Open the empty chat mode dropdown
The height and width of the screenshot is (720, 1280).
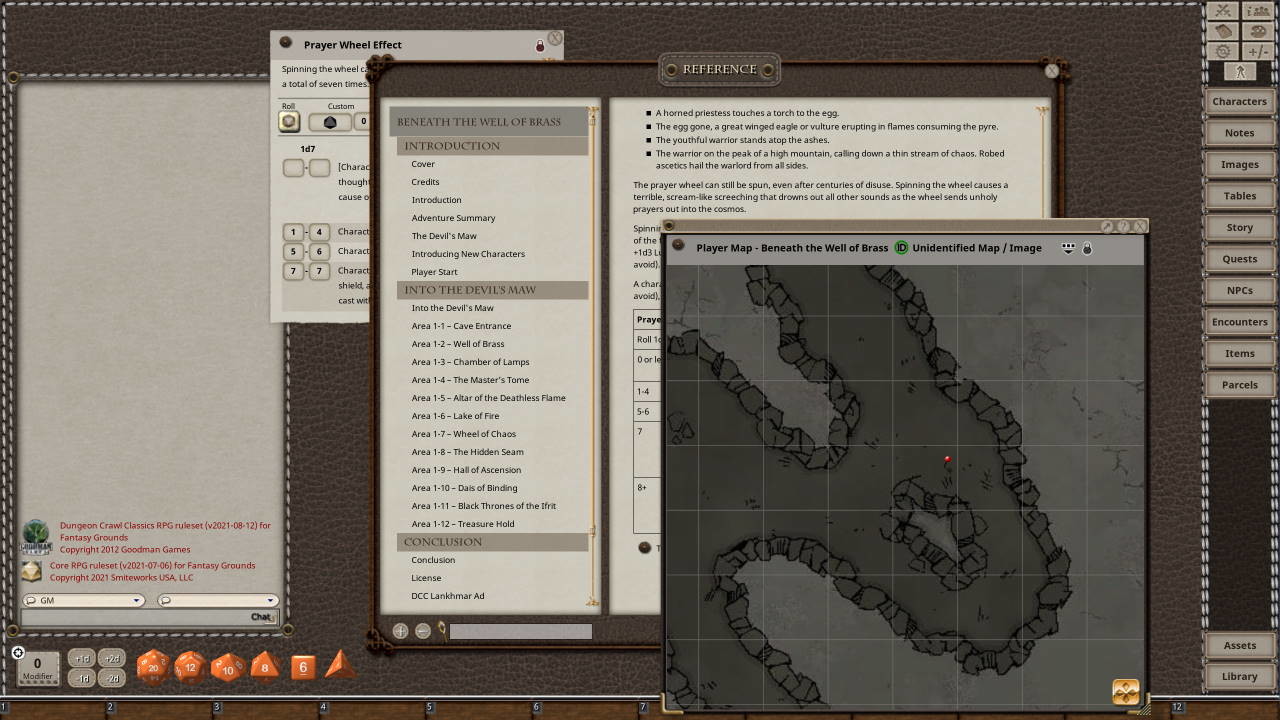pos(216,601)
